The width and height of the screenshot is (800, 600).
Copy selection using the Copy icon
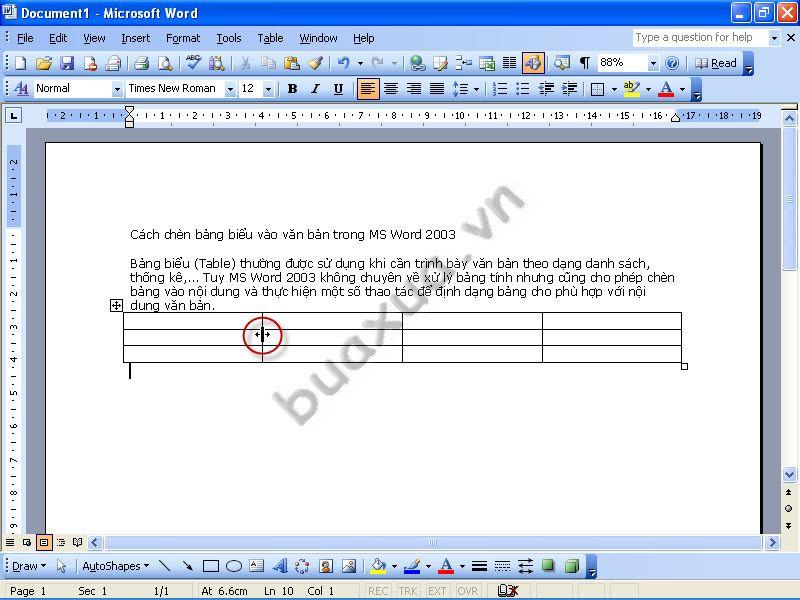pyautogui.click(x=268, y=63)
